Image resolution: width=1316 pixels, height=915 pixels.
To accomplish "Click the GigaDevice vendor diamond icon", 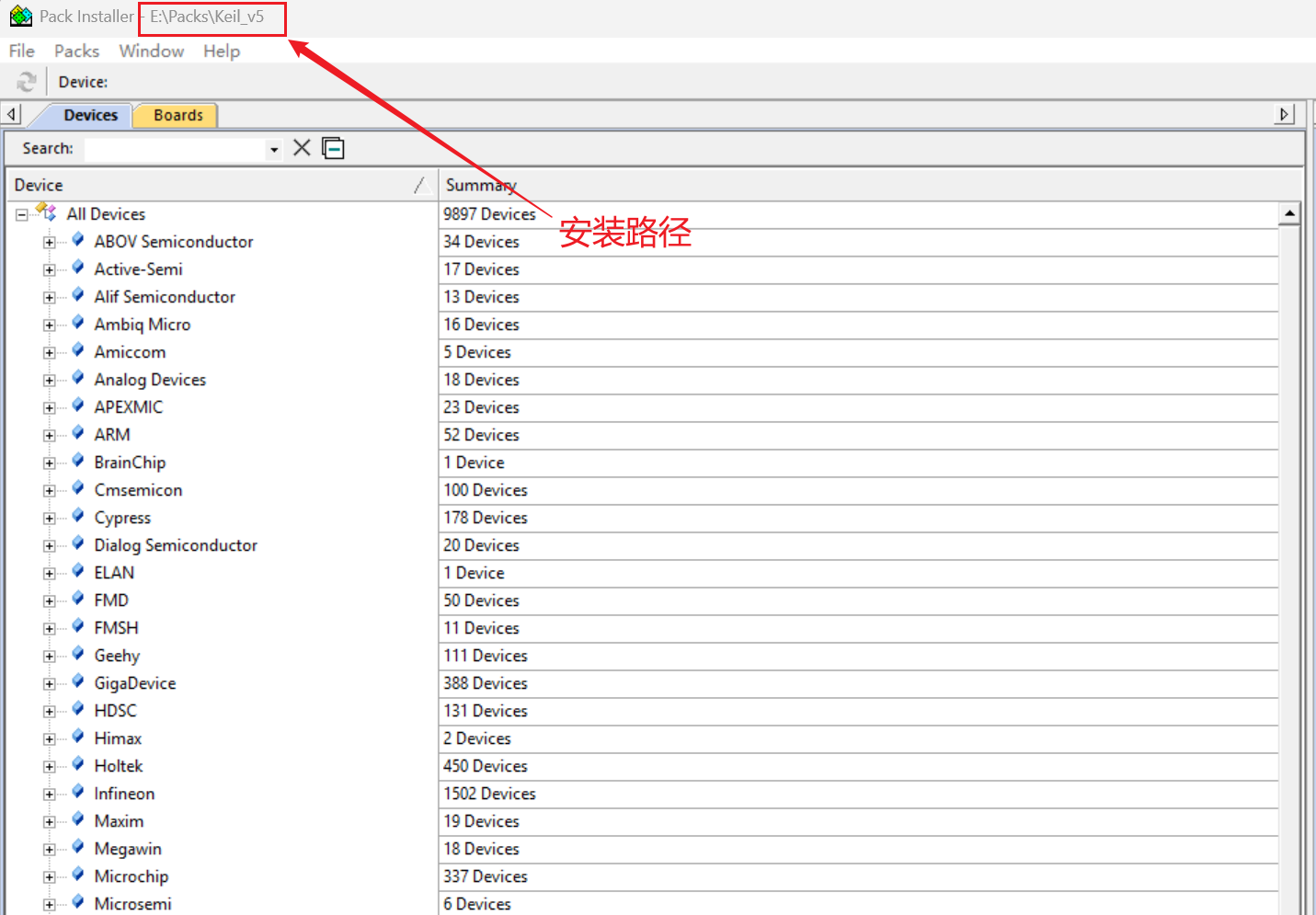I will click(x=78, y=681).
